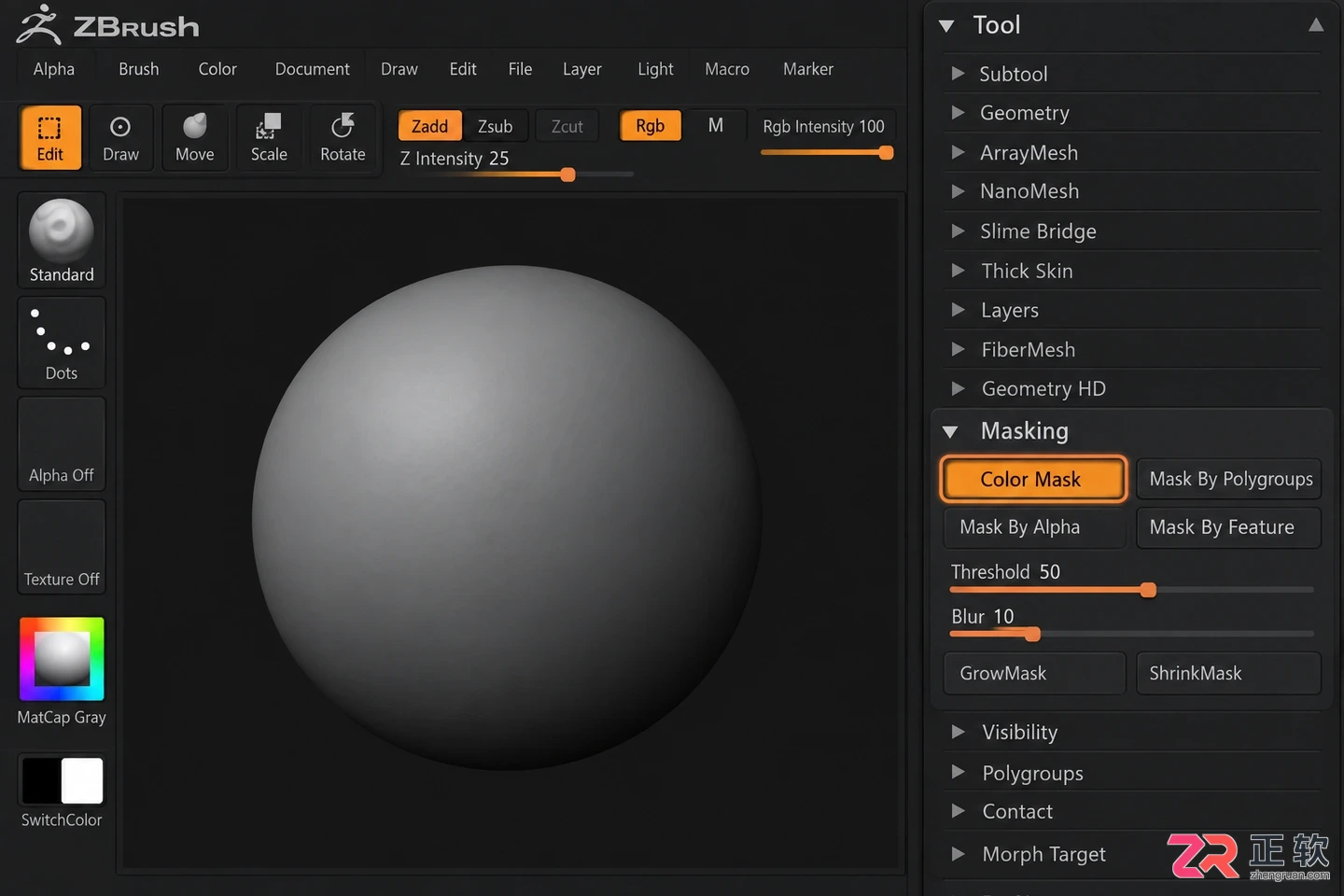1344x896 pixels.
Task: Open the Alpha menu
Action: pos(54,69)
